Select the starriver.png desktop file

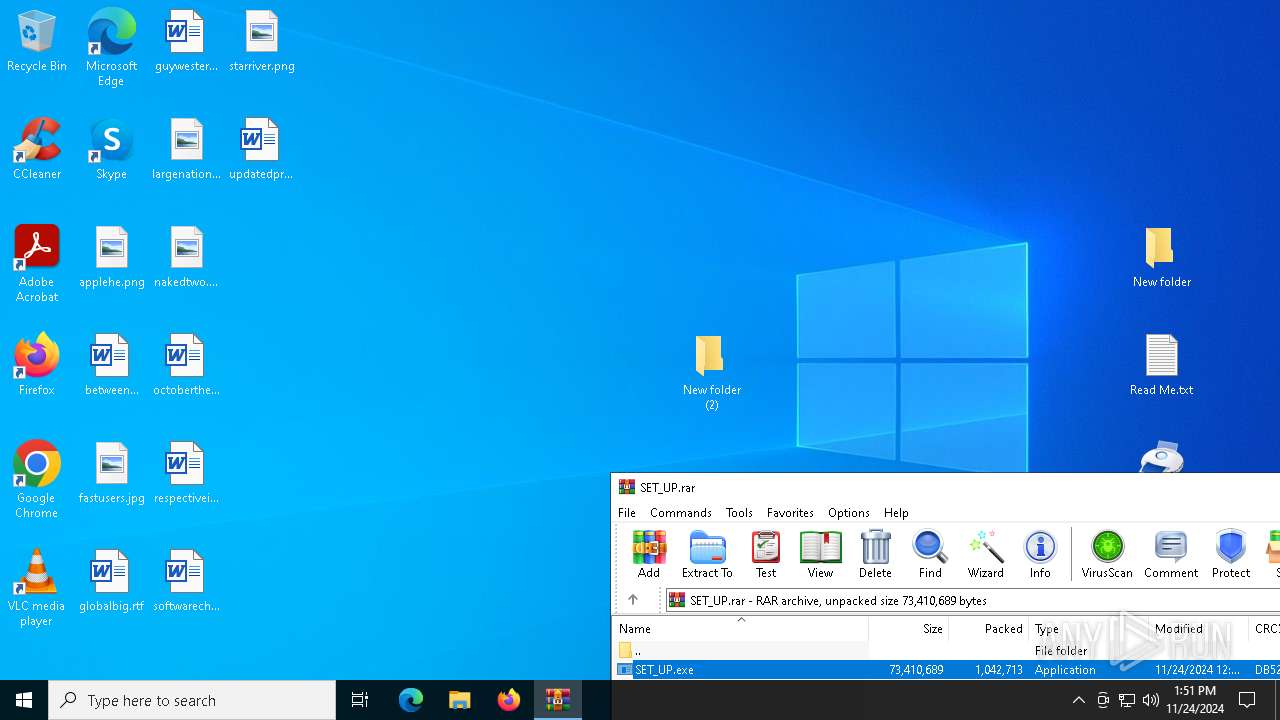coord(262,42)
